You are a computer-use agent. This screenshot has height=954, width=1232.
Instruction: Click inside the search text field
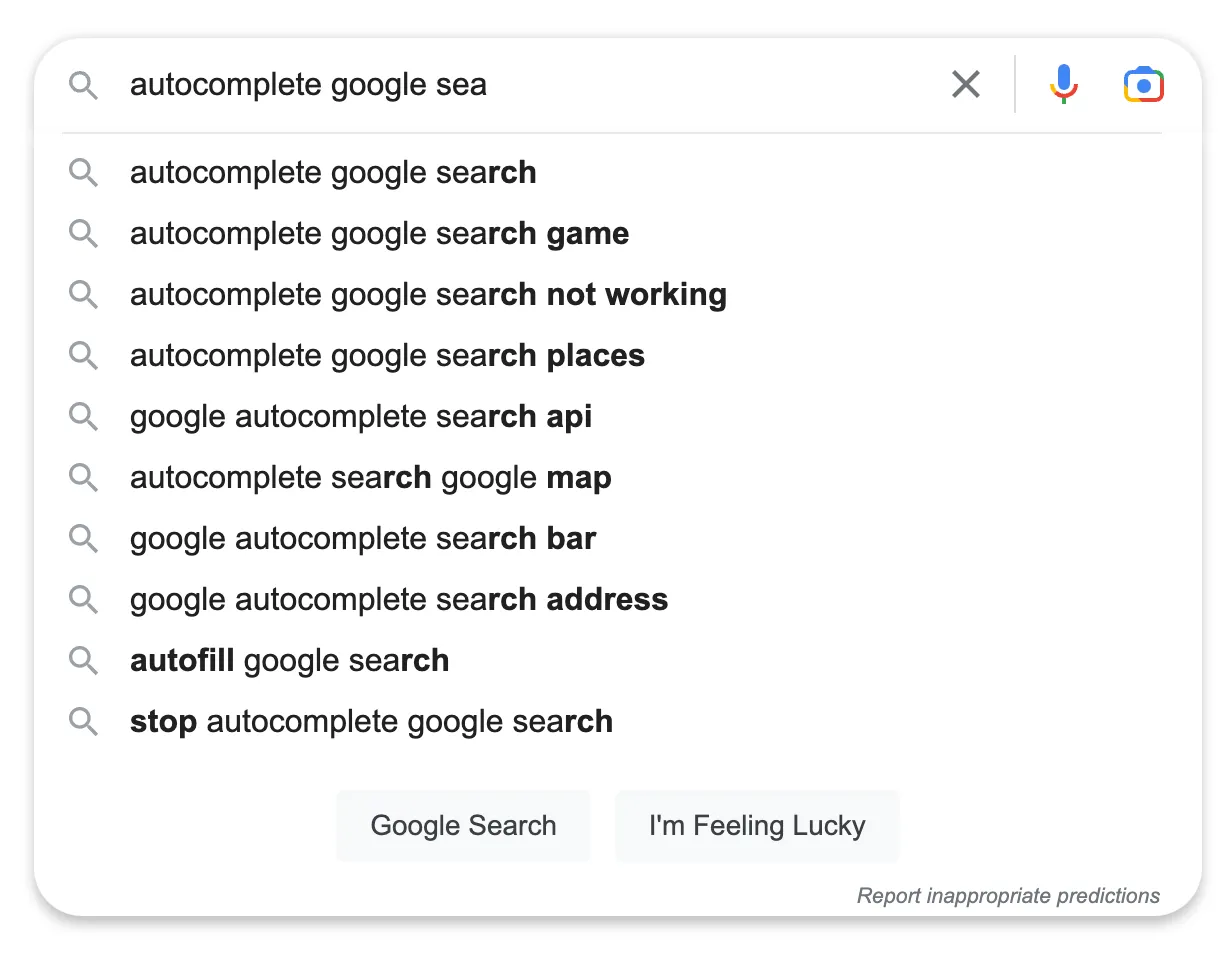pyautogui.click(x=500, y=84)
